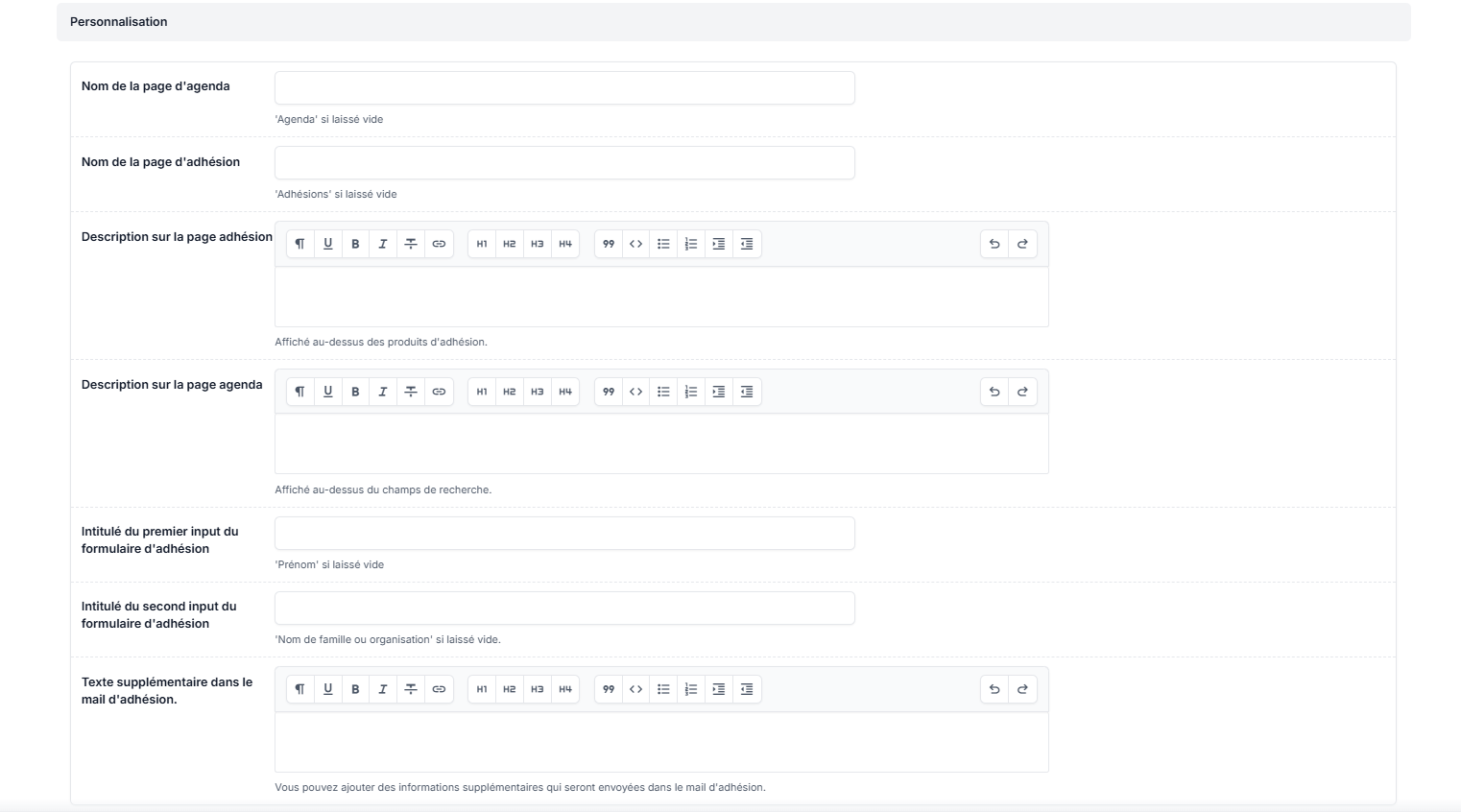Screen dimensions: 1461x812
Task: Decrease indent in the agenda description editor
Action: (747, 392)
